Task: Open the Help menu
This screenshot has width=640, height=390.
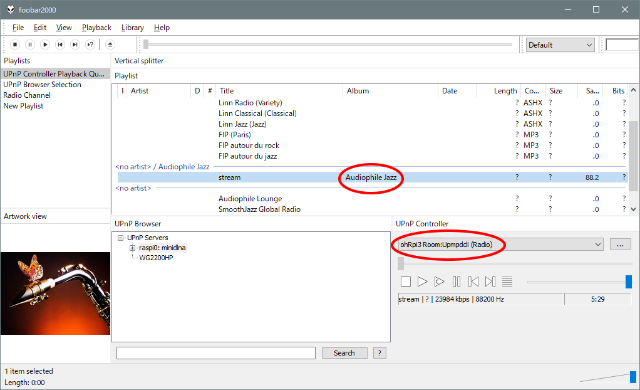Action: pyautogui.click(x=162, y=27)
